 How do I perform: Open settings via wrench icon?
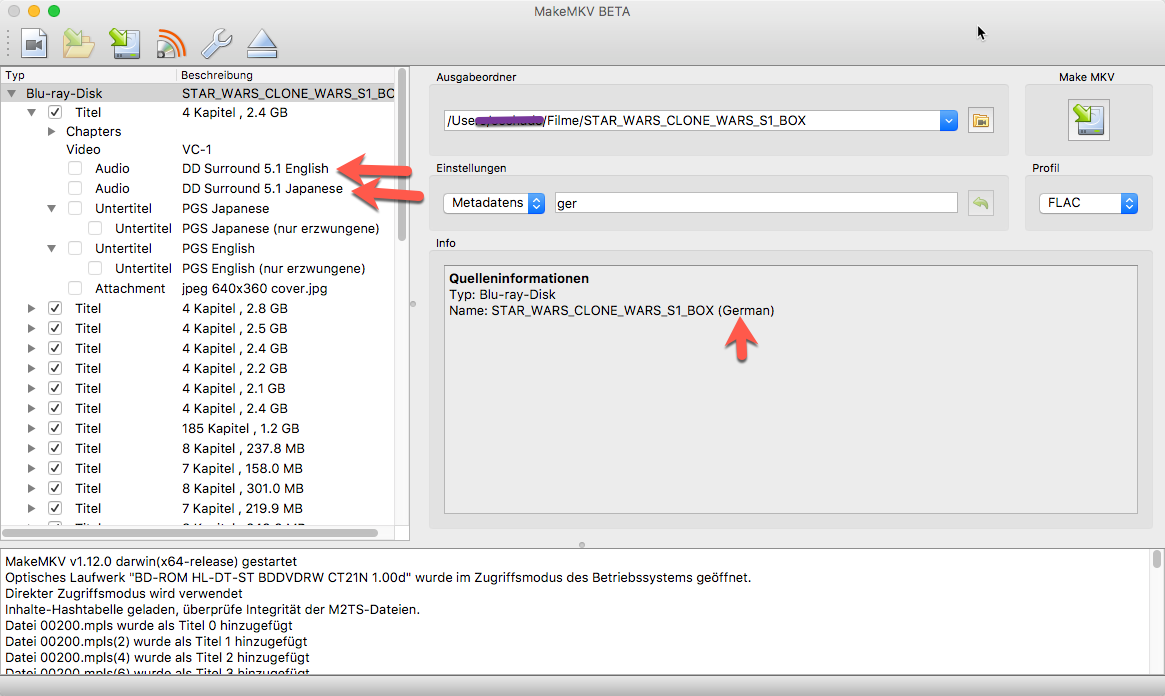(x=217, y=44)
